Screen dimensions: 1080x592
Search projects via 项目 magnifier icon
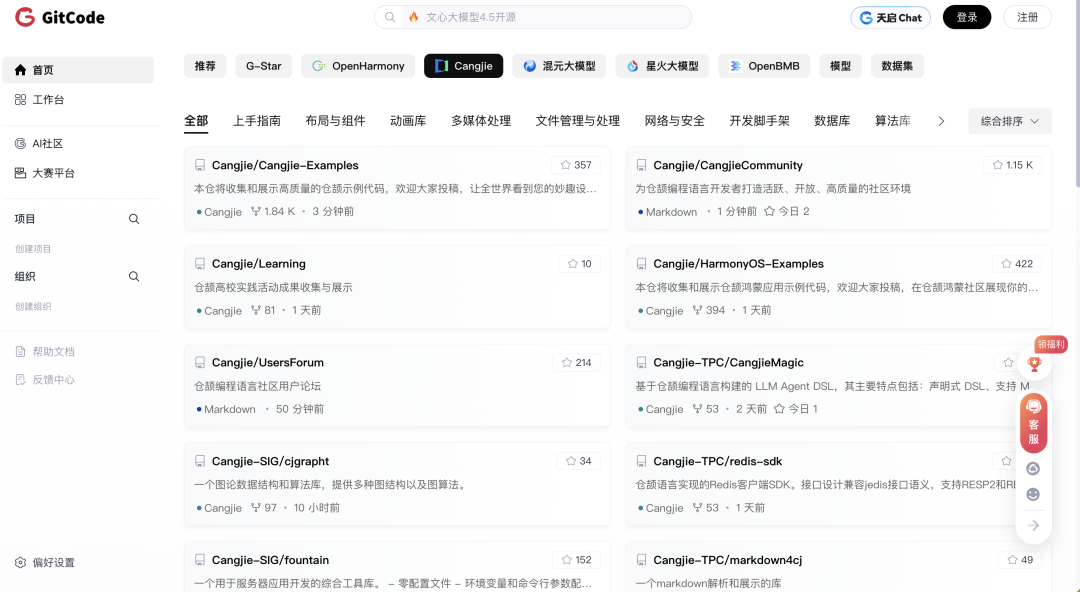[x=134, y=219]
